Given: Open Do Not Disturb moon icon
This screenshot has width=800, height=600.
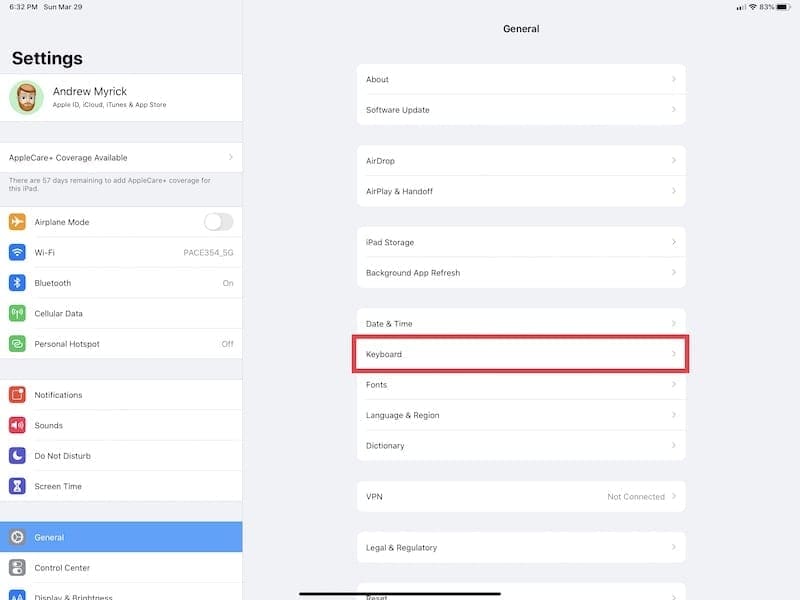Looking at the screenshot, I should tap(17, 456).
